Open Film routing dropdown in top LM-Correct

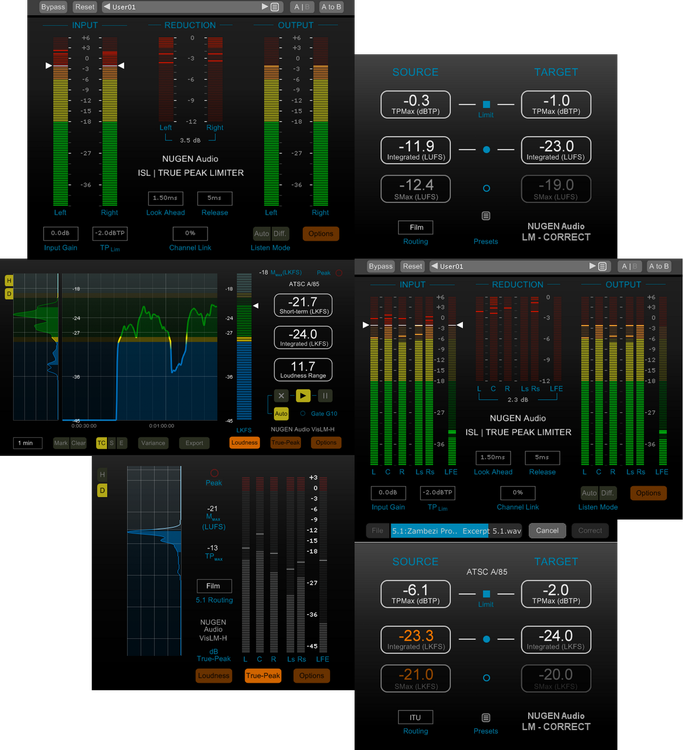(416, 228)
